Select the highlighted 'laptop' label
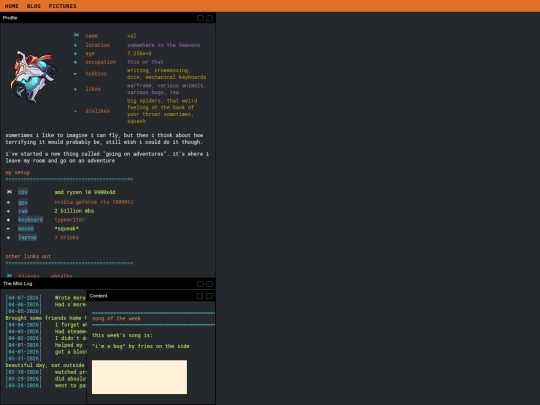 (x=27, y=237)
